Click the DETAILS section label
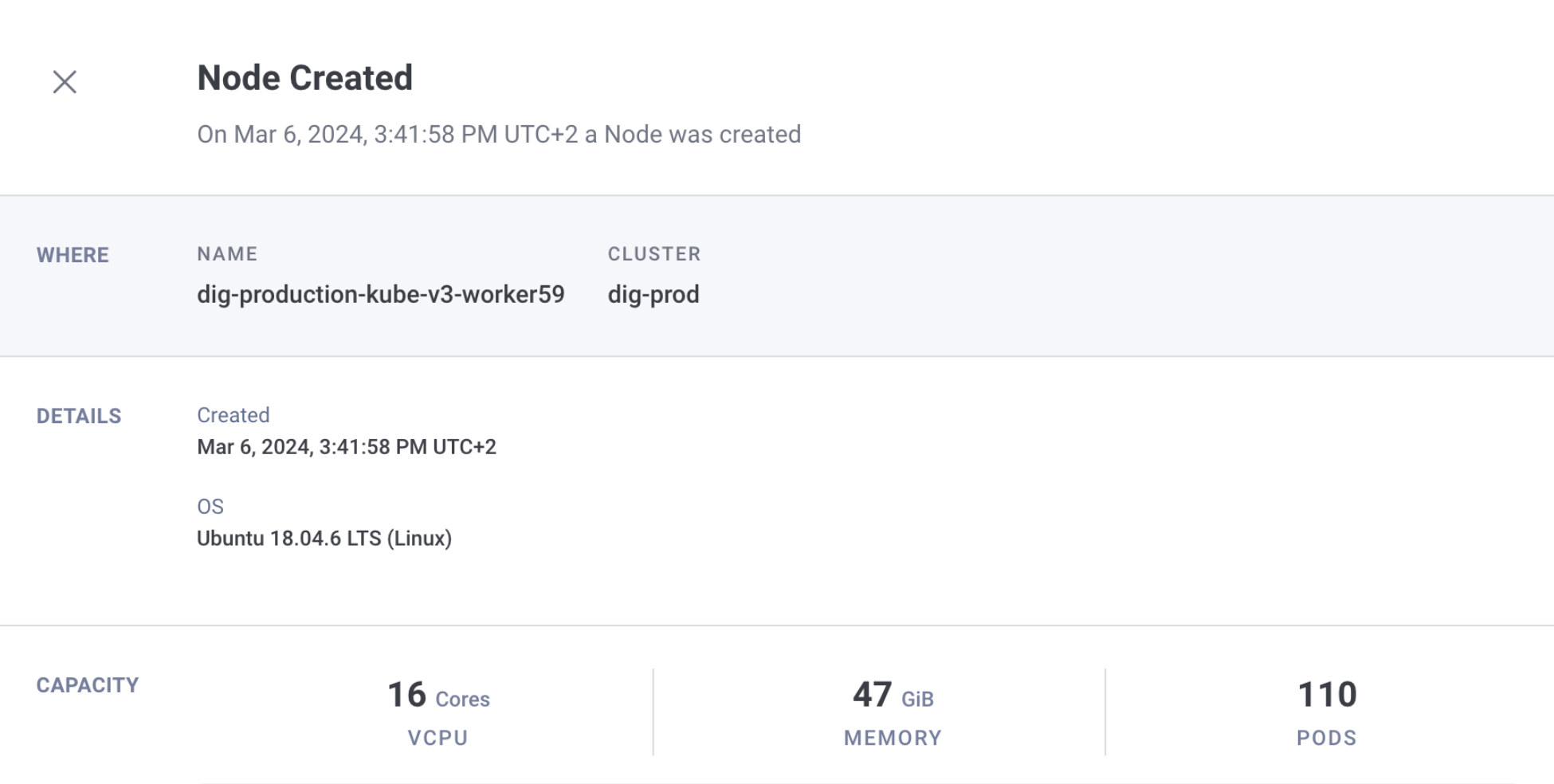The image size is (1554, 784). point(79,416)
